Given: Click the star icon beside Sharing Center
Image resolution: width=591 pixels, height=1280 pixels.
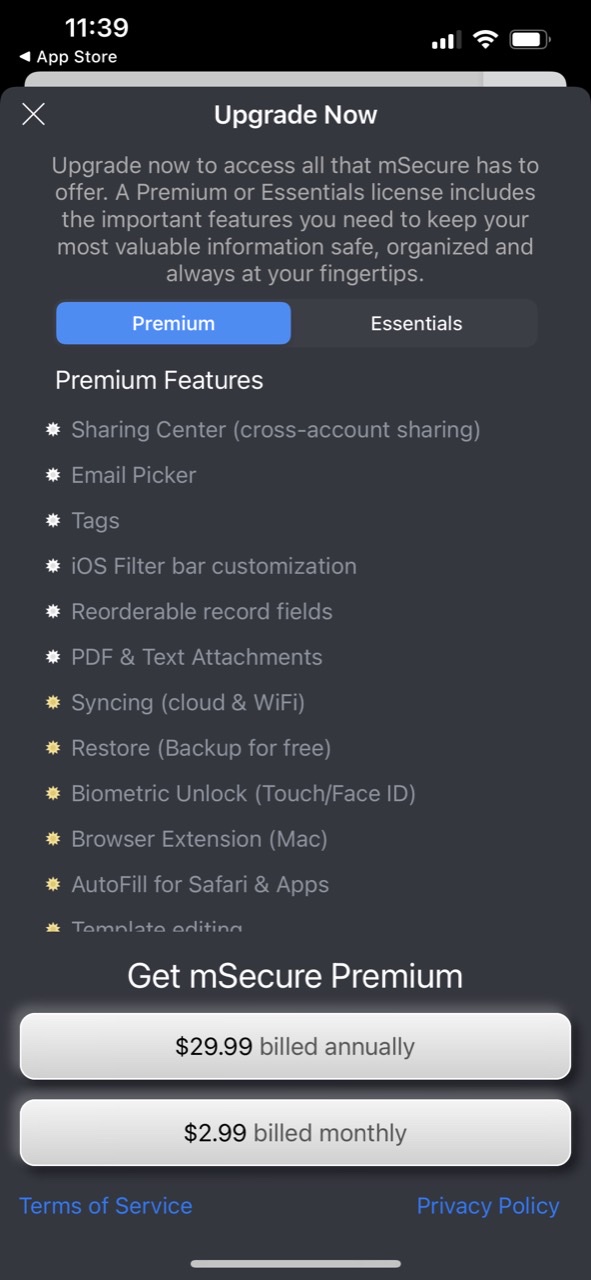Looking at the screenshot, I should click(x=53, y=429).
